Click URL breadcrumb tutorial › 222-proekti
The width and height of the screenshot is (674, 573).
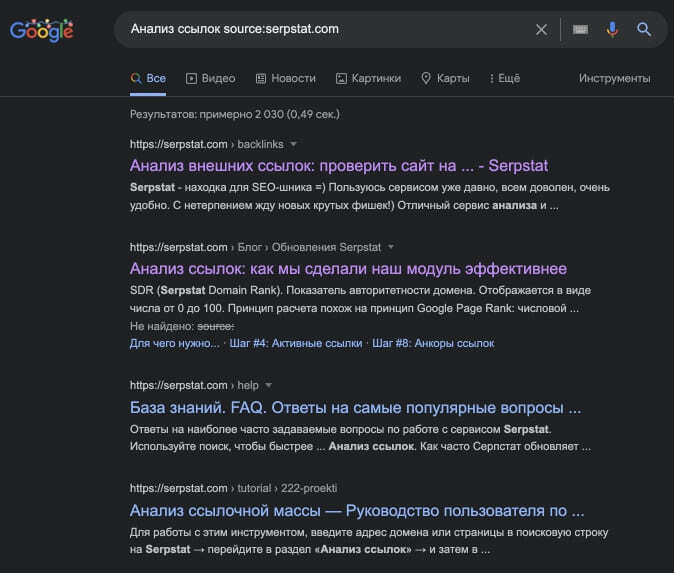click(287, 488)
